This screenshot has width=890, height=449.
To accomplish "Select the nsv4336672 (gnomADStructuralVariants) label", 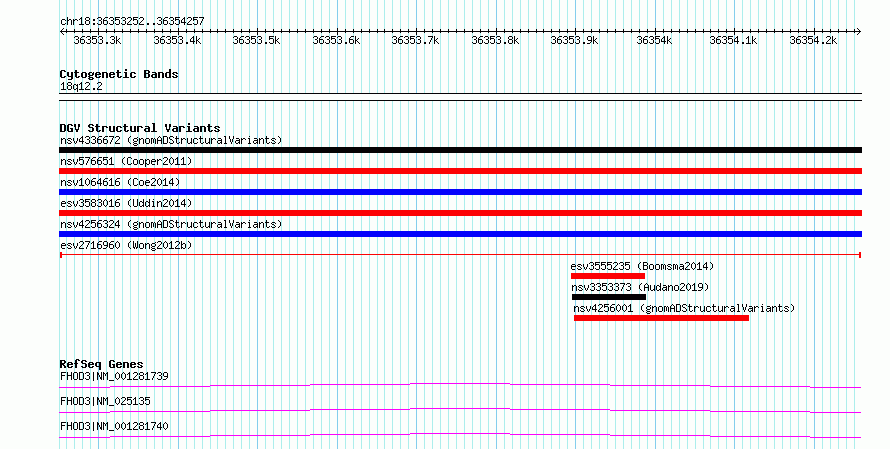I will click(x=171, y=140).
